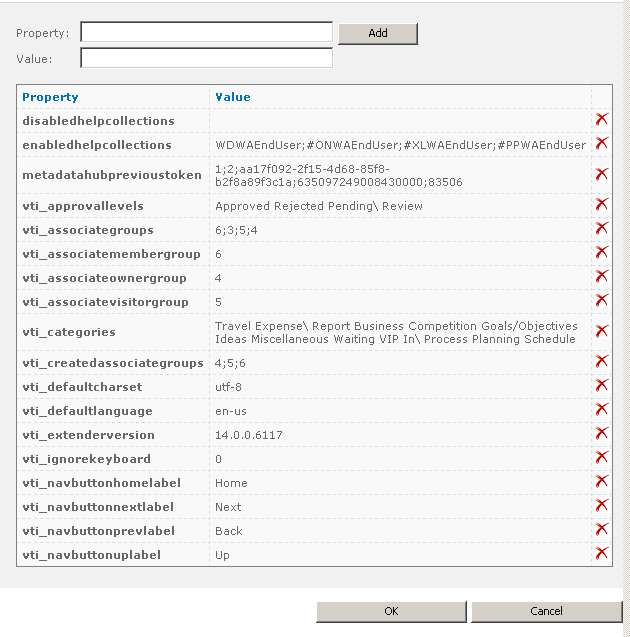Delete the disabledhelpcollections property
The width and height of the screenshot is (630, 637).
(602, 119)
